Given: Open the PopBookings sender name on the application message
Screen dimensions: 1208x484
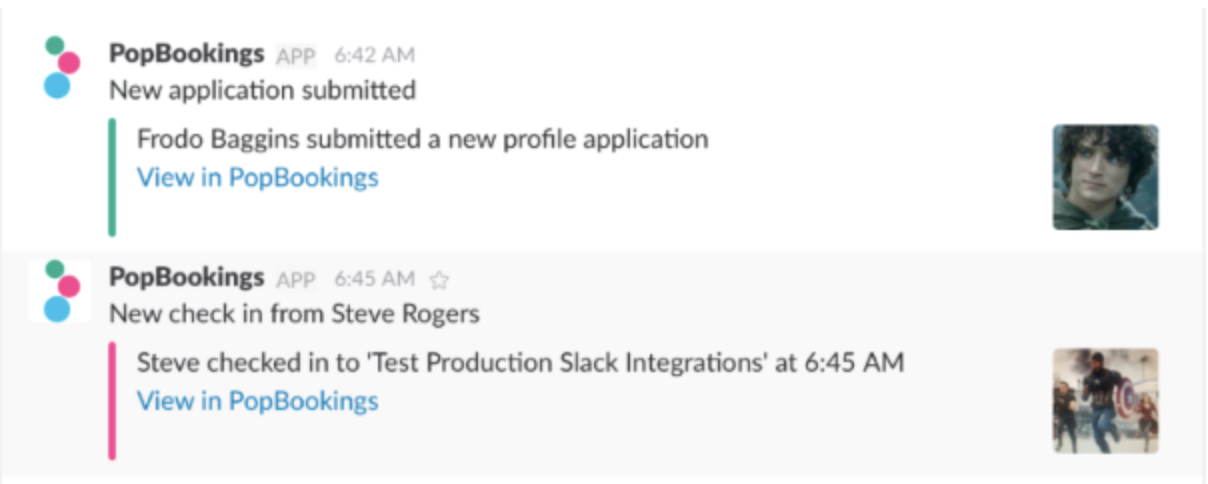Looking at the screenshot, I should click(186, 54).
